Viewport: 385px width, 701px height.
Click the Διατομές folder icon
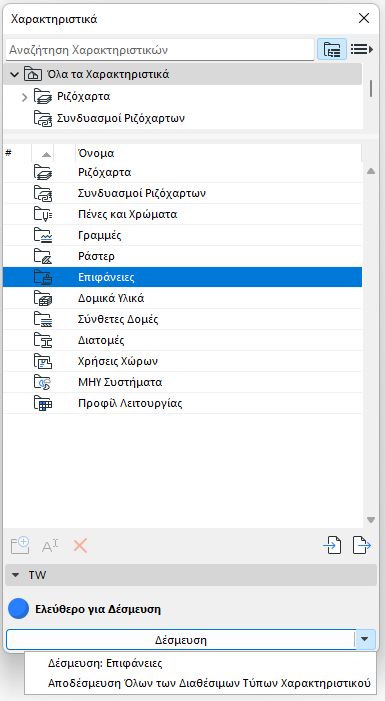click(43, 340)
